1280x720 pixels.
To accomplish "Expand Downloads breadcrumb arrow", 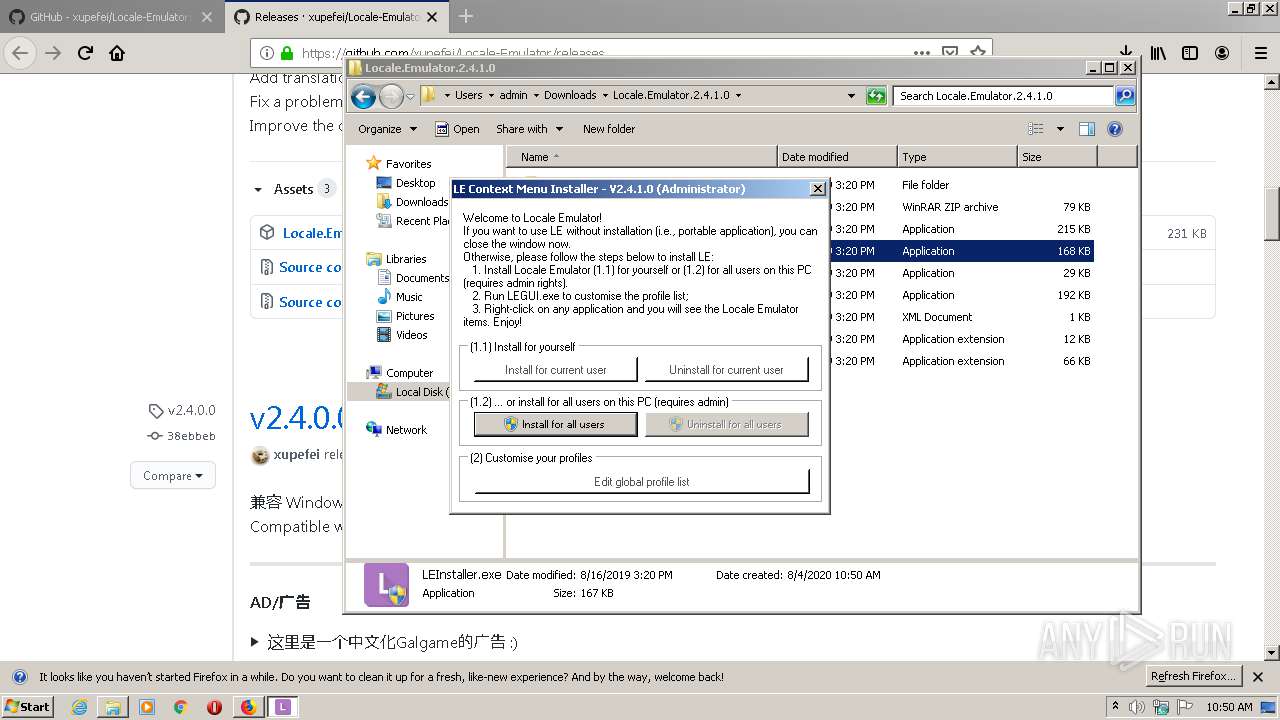I will coord(605,96).
